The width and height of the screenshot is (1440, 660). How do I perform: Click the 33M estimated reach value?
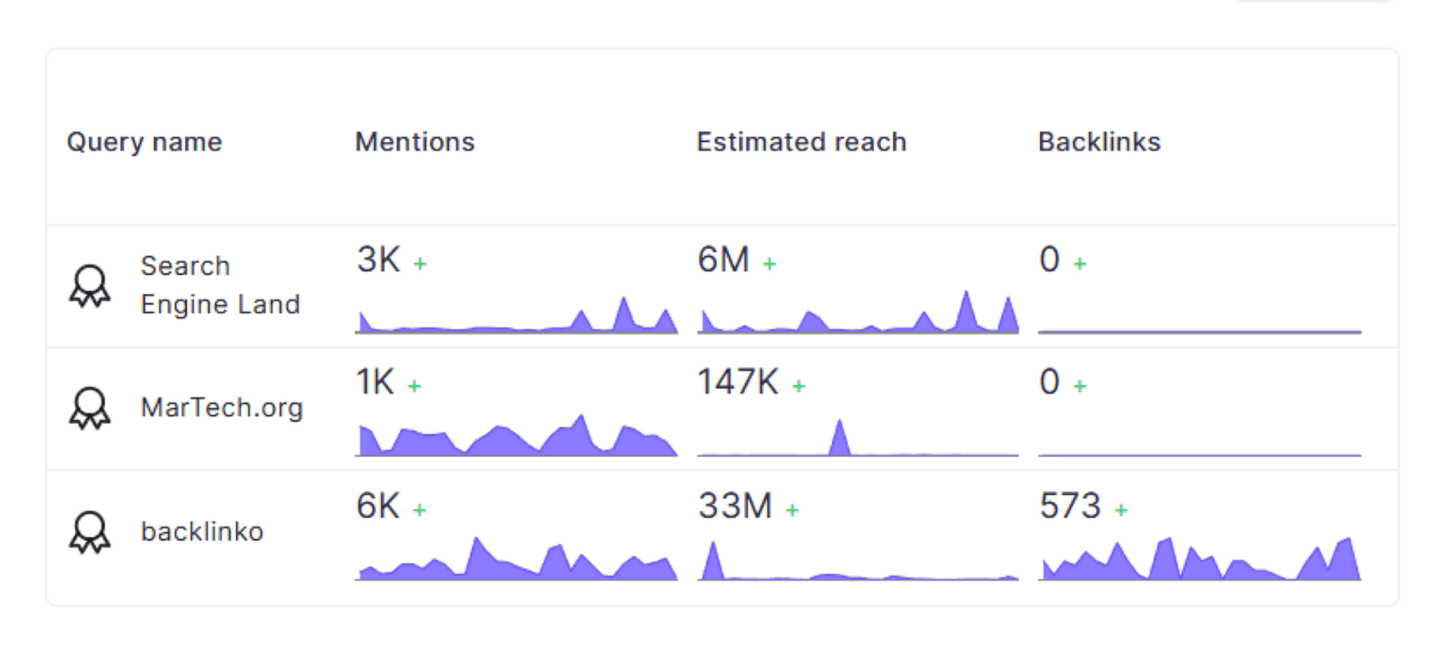pos(735,507)
